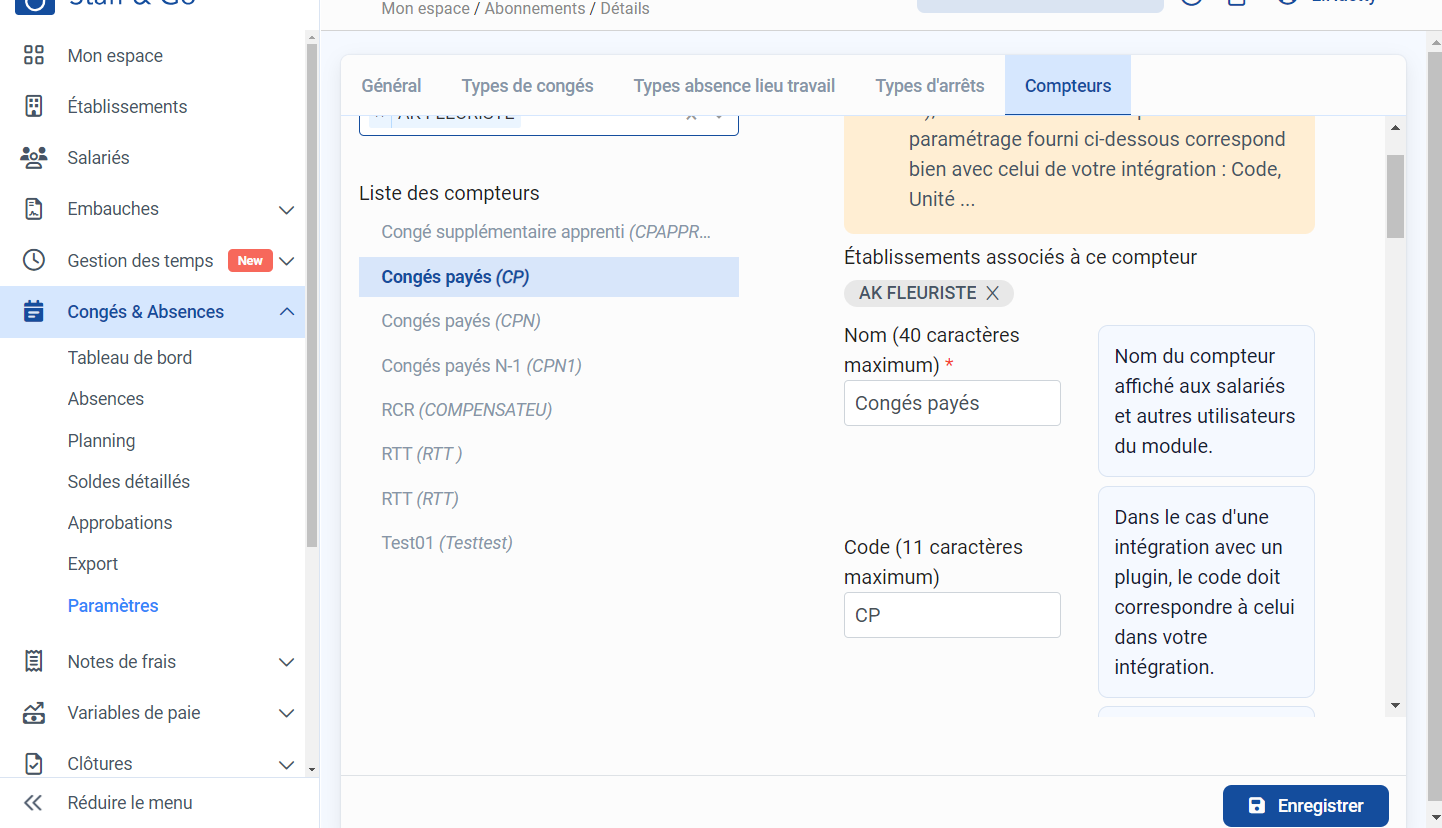Open Approbations in sidebar
Viewport: 1442px width, 828px height.
pyautogui.click(x=120, y=523)
